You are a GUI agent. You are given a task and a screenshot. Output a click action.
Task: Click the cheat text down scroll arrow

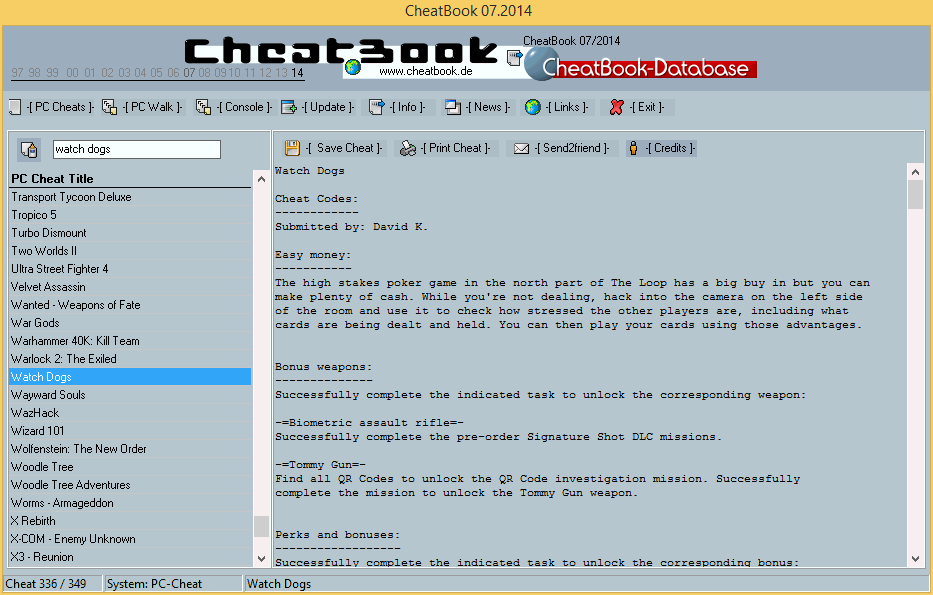(x=916, y=559)
